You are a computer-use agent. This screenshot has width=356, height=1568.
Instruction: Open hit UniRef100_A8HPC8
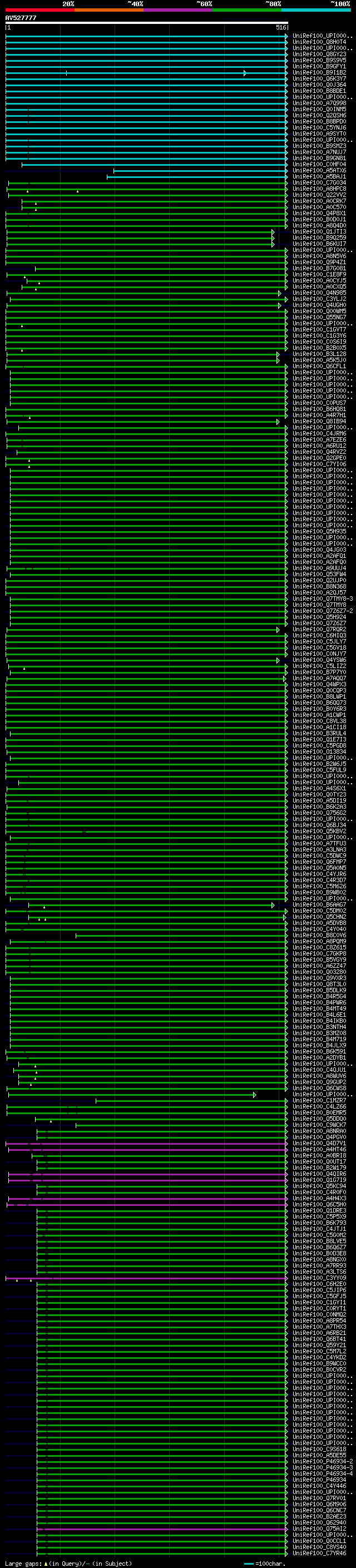pyautogui.click(x=319, y=189)
